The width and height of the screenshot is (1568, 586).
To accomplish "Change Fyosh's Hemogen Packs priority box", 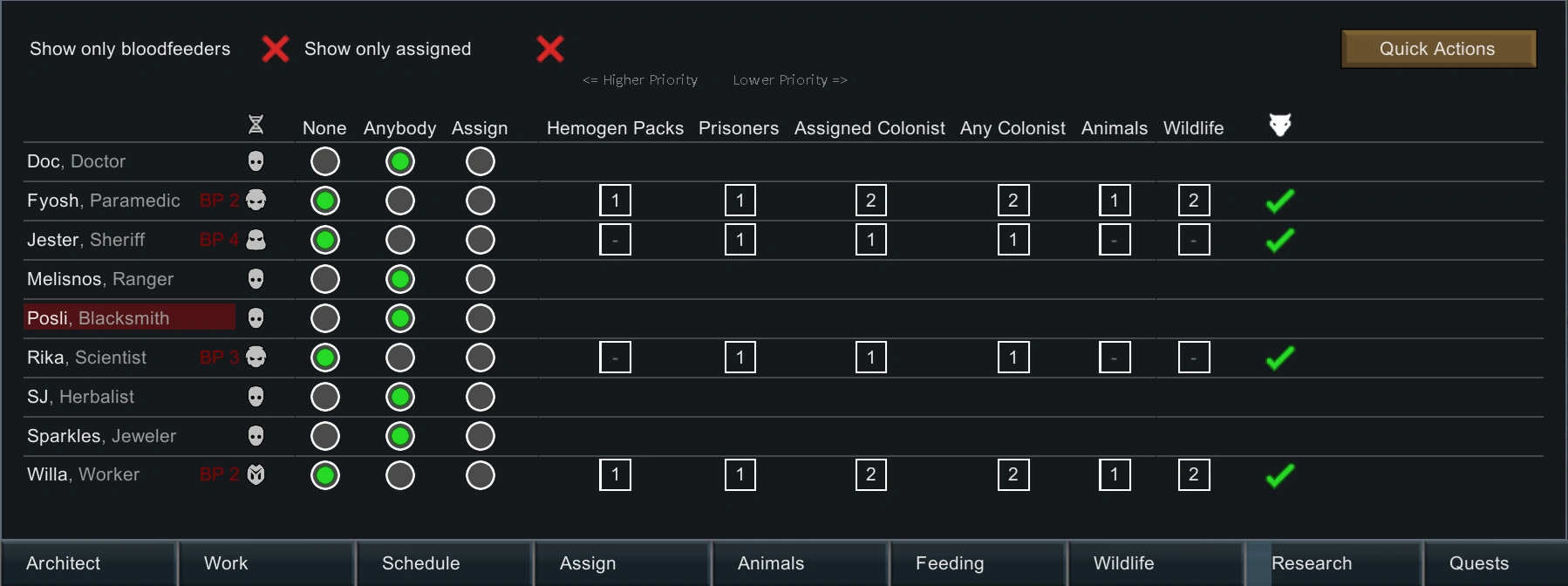I will point(615,201).
